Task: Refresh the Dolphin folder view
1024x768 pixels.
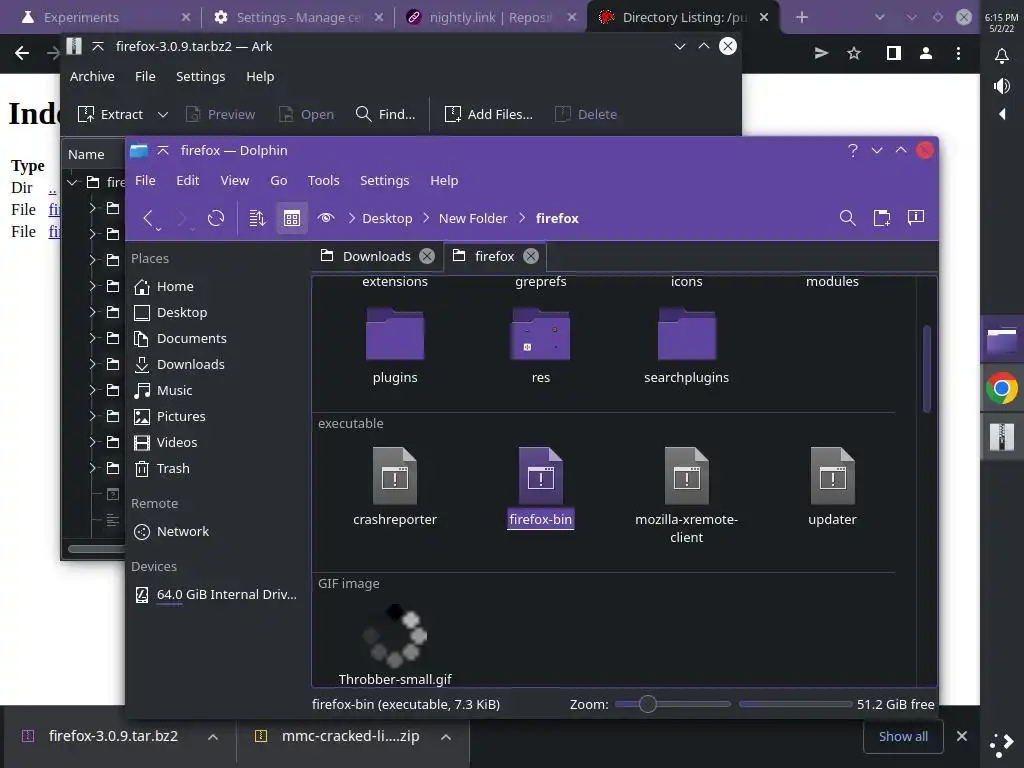Action: pyautogui.click(x=216, y=218)
